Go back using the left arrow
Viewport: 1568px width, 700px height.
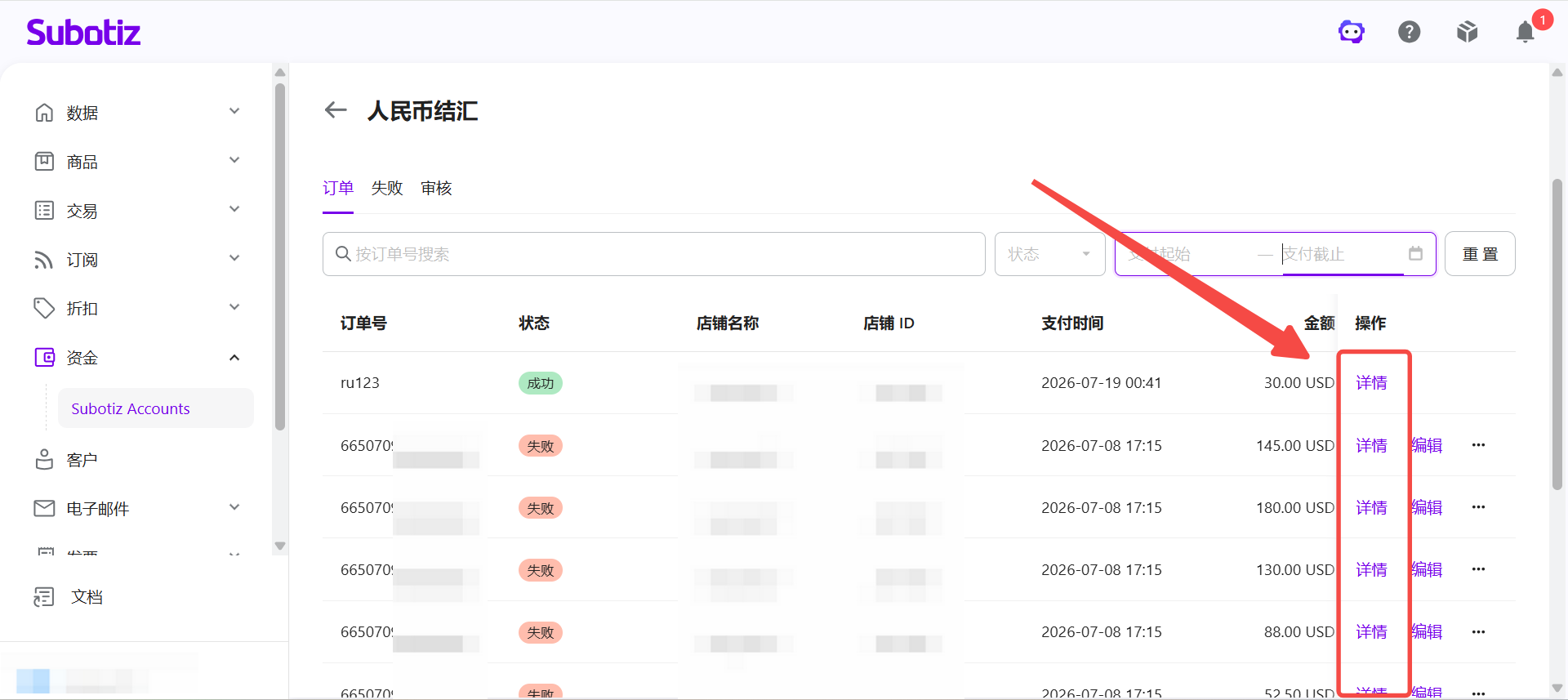coord(336,109)
